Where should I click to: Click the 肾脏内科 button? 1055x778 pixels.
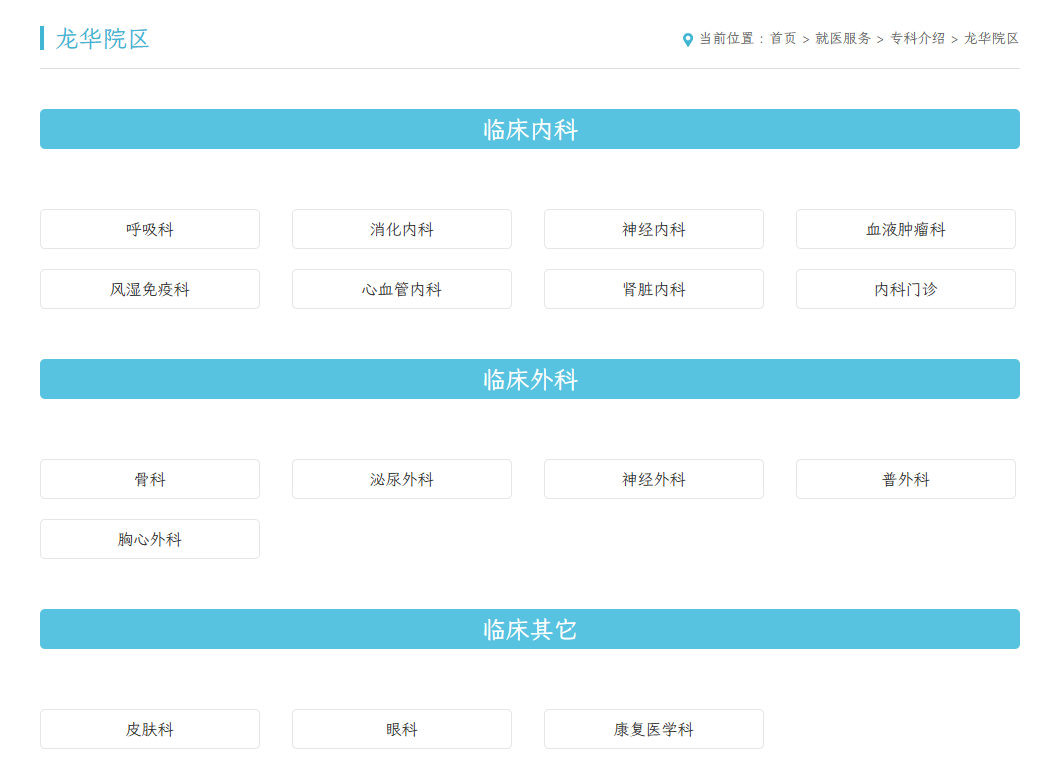point(654,289)
